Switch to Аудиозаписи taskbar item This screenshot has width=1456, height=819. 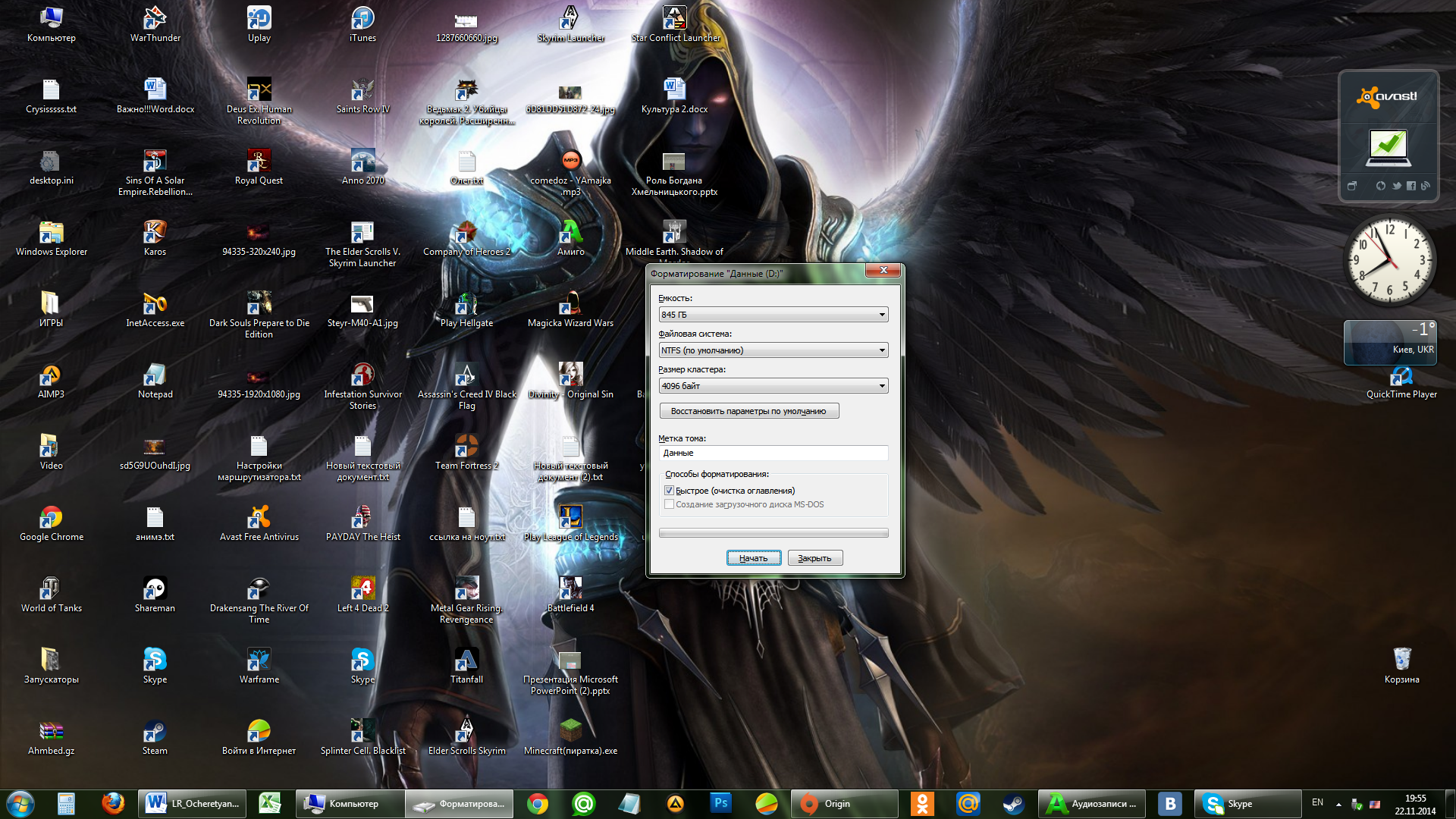tap(1094, 803)
